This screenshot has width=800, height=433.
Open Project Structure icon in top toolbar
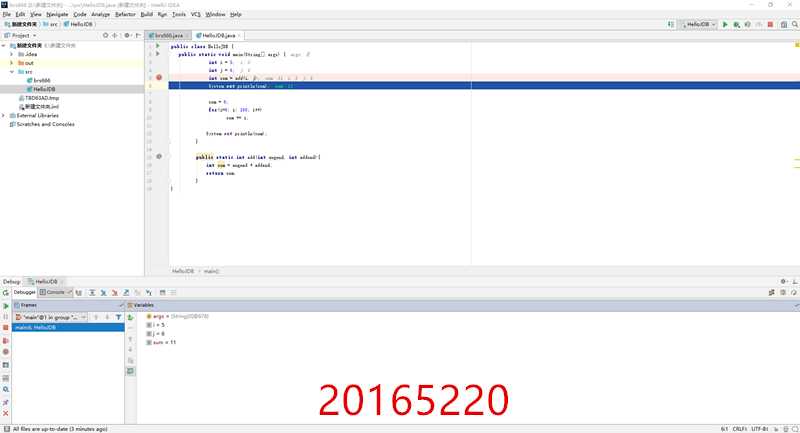[784, 24]
